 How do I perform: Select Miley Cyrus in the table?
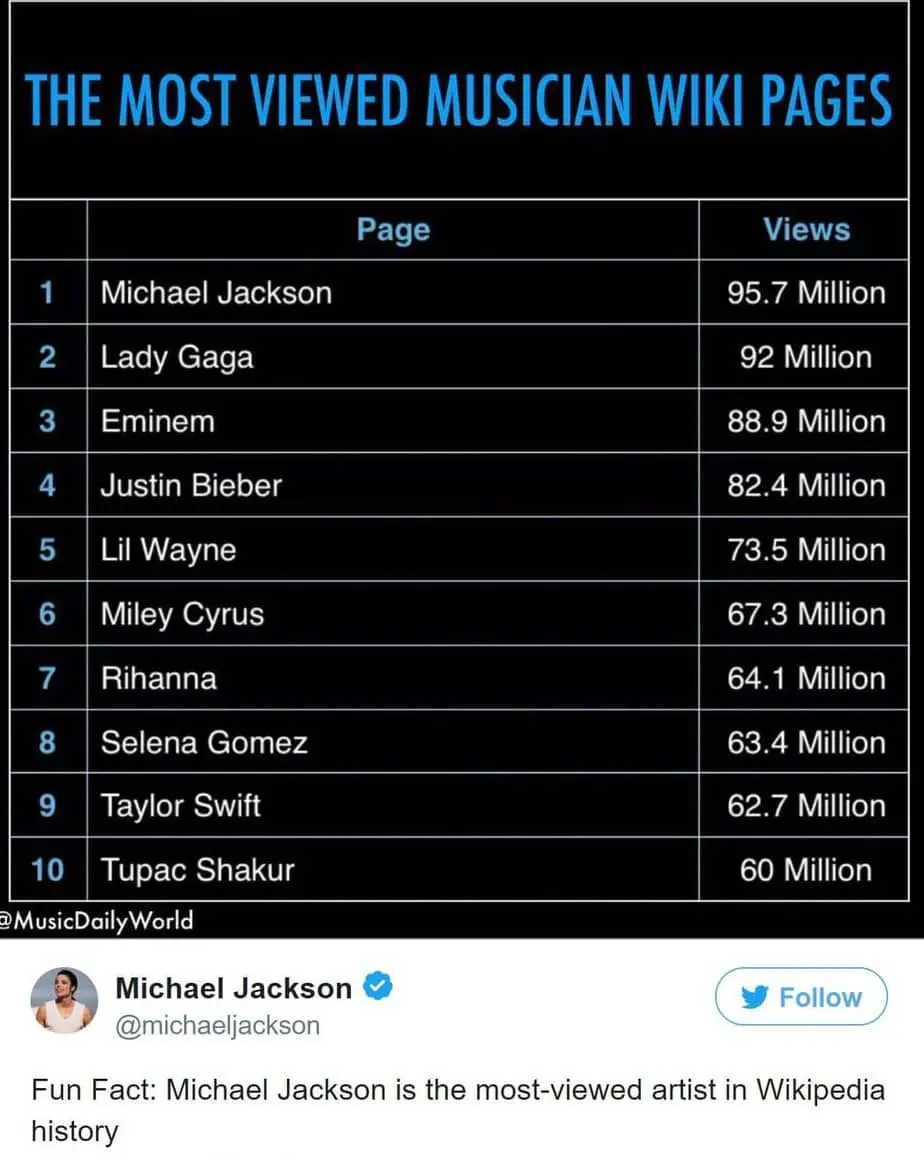pyautogui.click(x=182, y=614)
